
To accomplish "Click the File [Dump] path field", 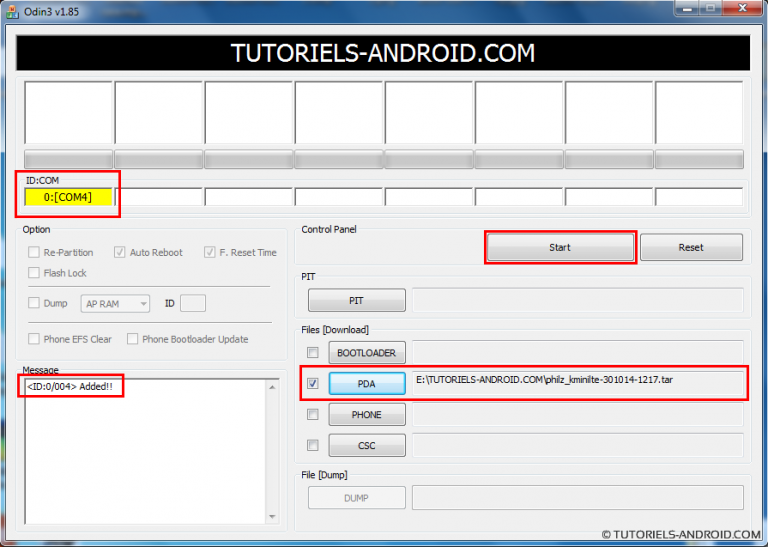I will 578,498.
